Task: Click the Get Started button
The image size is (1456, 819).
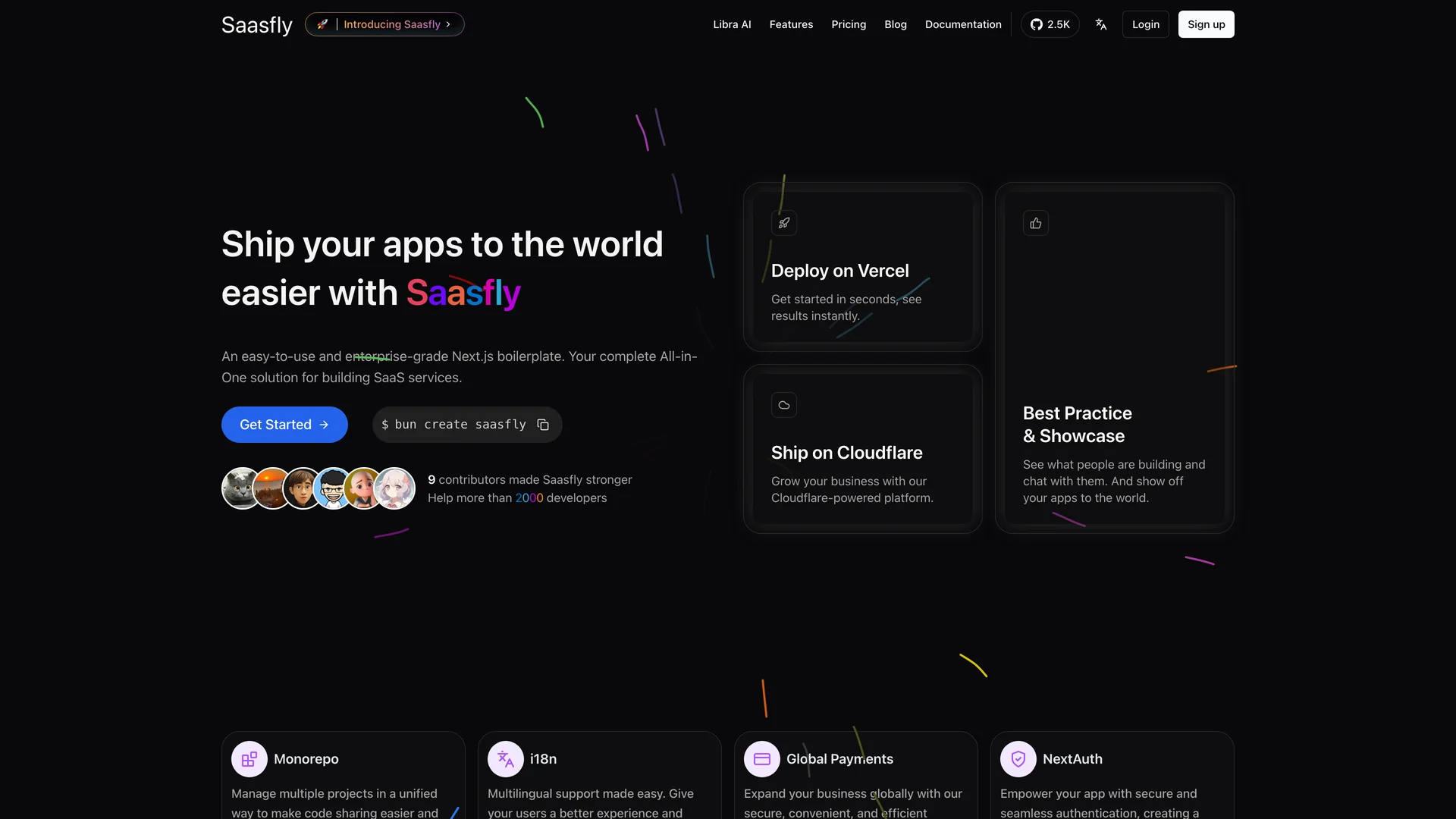Action: (284, 425)
